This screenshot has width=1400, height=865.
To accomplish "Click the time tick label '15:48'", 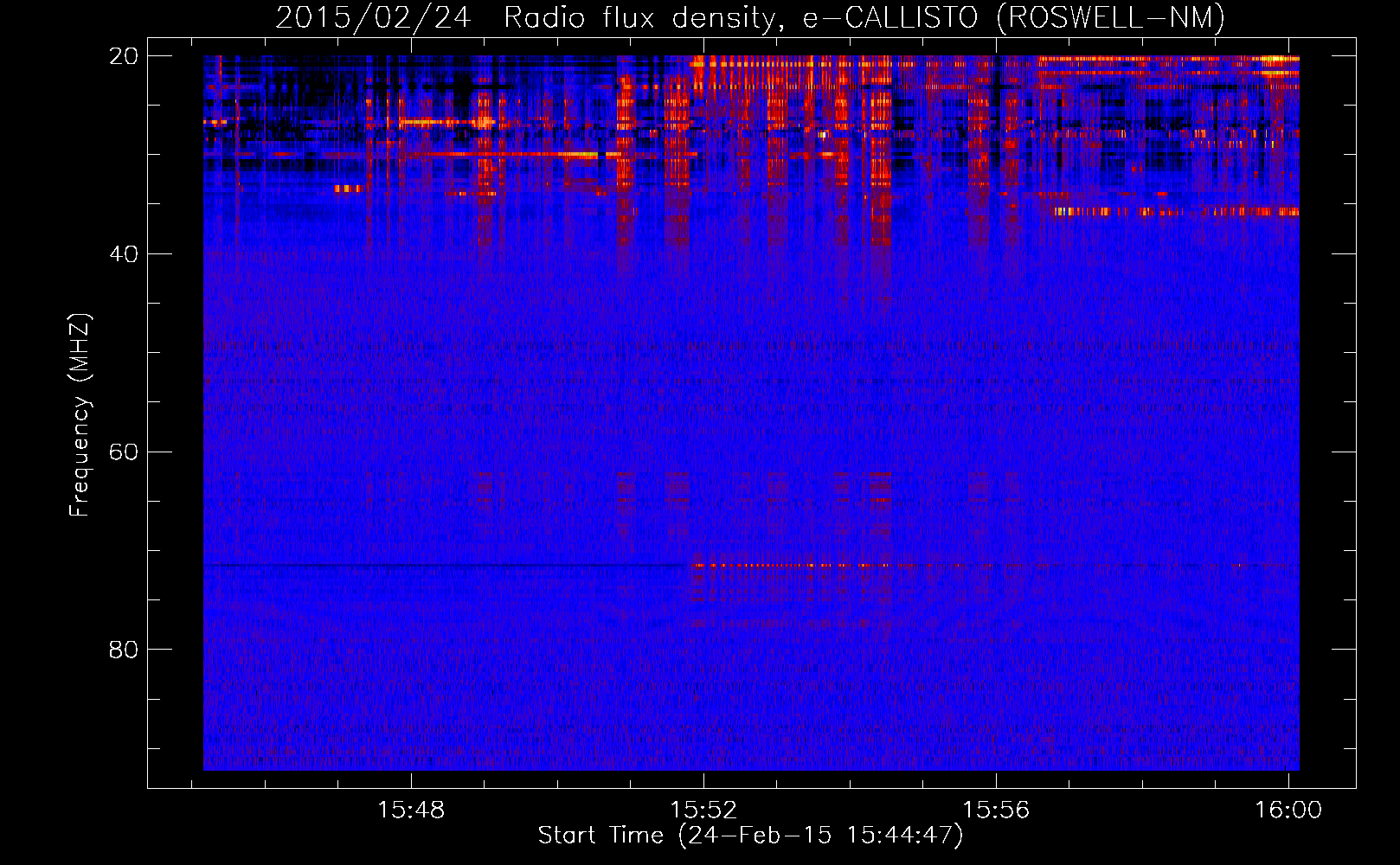I will coord(412,811).
